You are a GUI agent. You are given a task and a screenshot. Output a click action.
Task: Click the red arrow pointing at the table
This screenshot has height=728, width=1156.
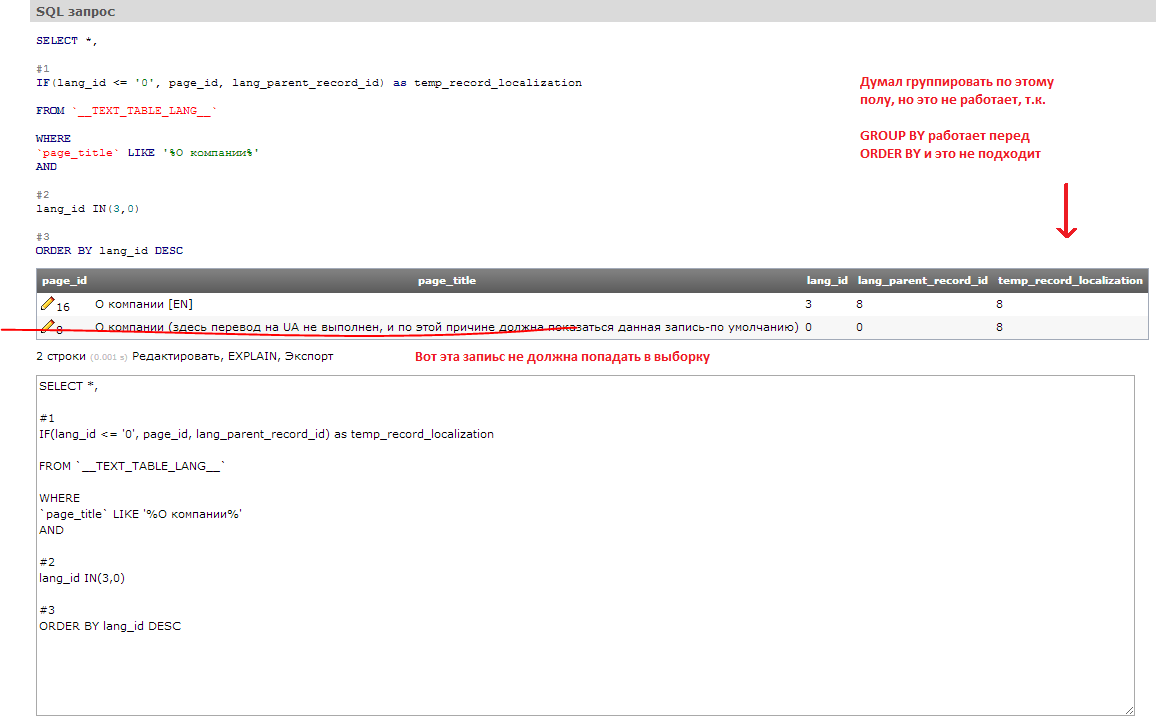1066,211
